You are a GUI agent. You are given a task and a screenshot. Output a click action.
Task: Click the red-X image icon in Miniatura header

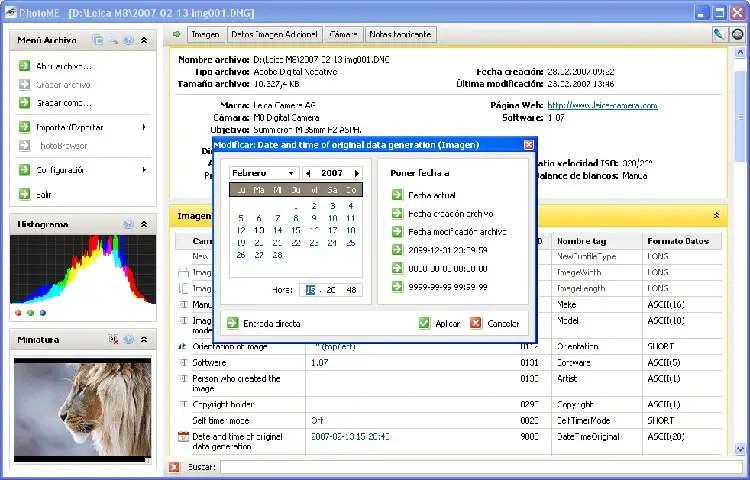(x=113, y=339)
